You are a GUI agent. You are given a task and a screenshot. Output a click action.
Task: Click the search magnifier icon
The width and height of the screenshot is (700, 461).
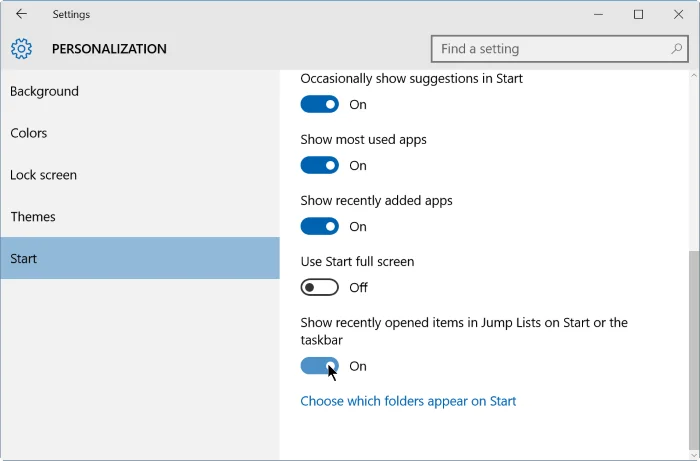point(676,49)
